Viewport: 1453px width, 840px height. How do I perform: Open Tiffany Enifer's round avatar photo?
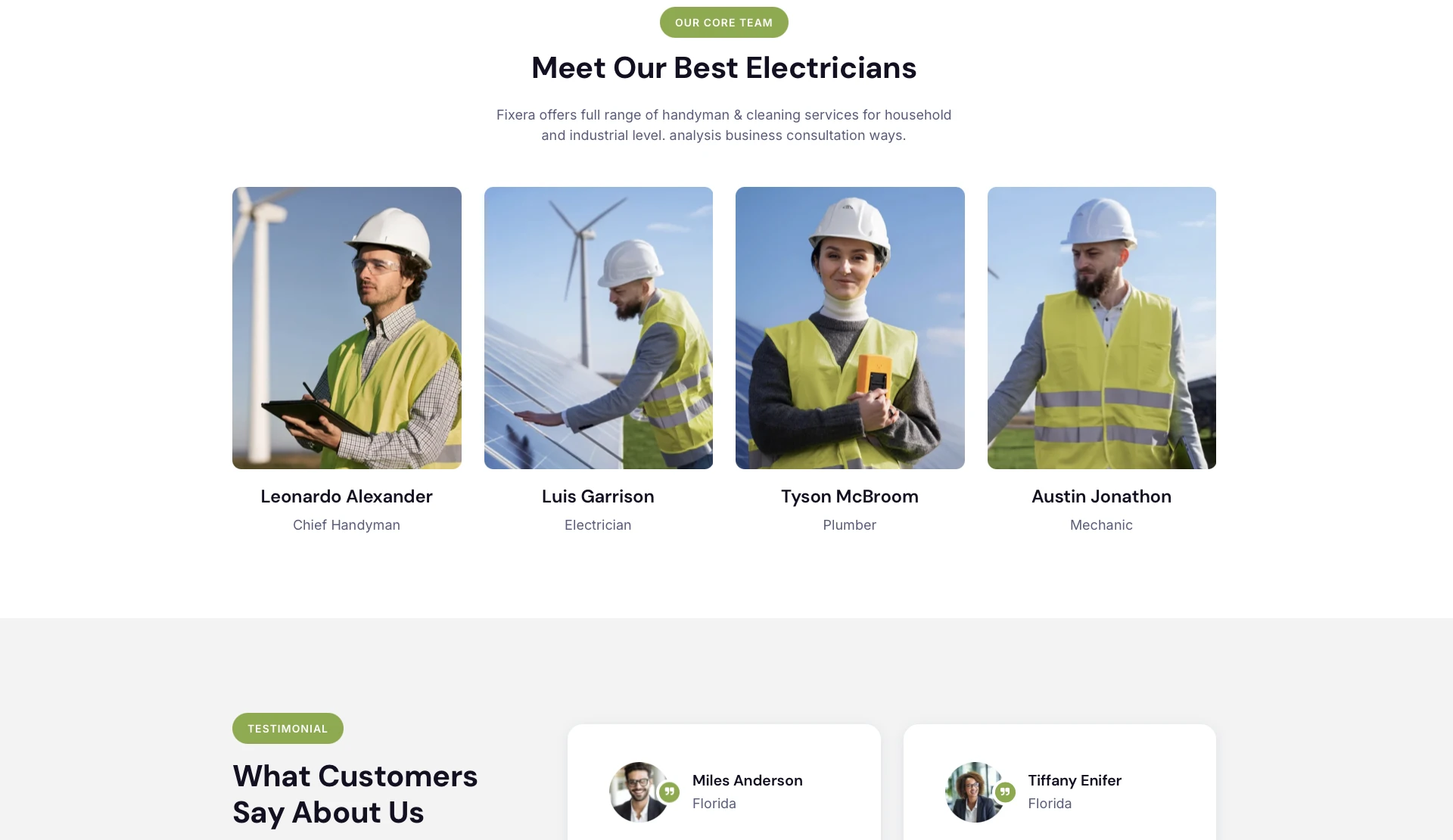coord(975,792)
